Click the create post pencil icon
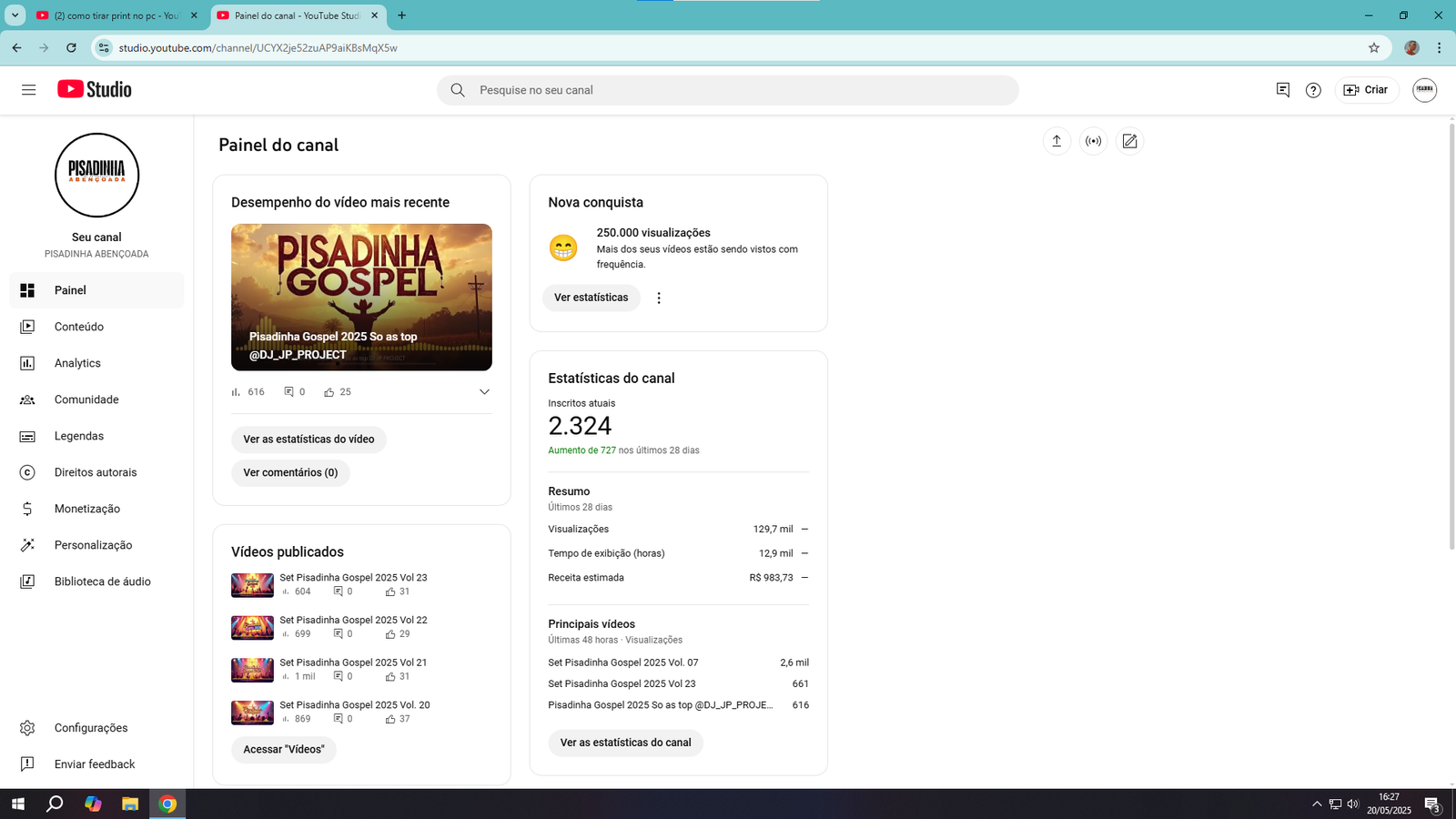This screenshot has height=819, width=1456. [x=1129, y=141]
